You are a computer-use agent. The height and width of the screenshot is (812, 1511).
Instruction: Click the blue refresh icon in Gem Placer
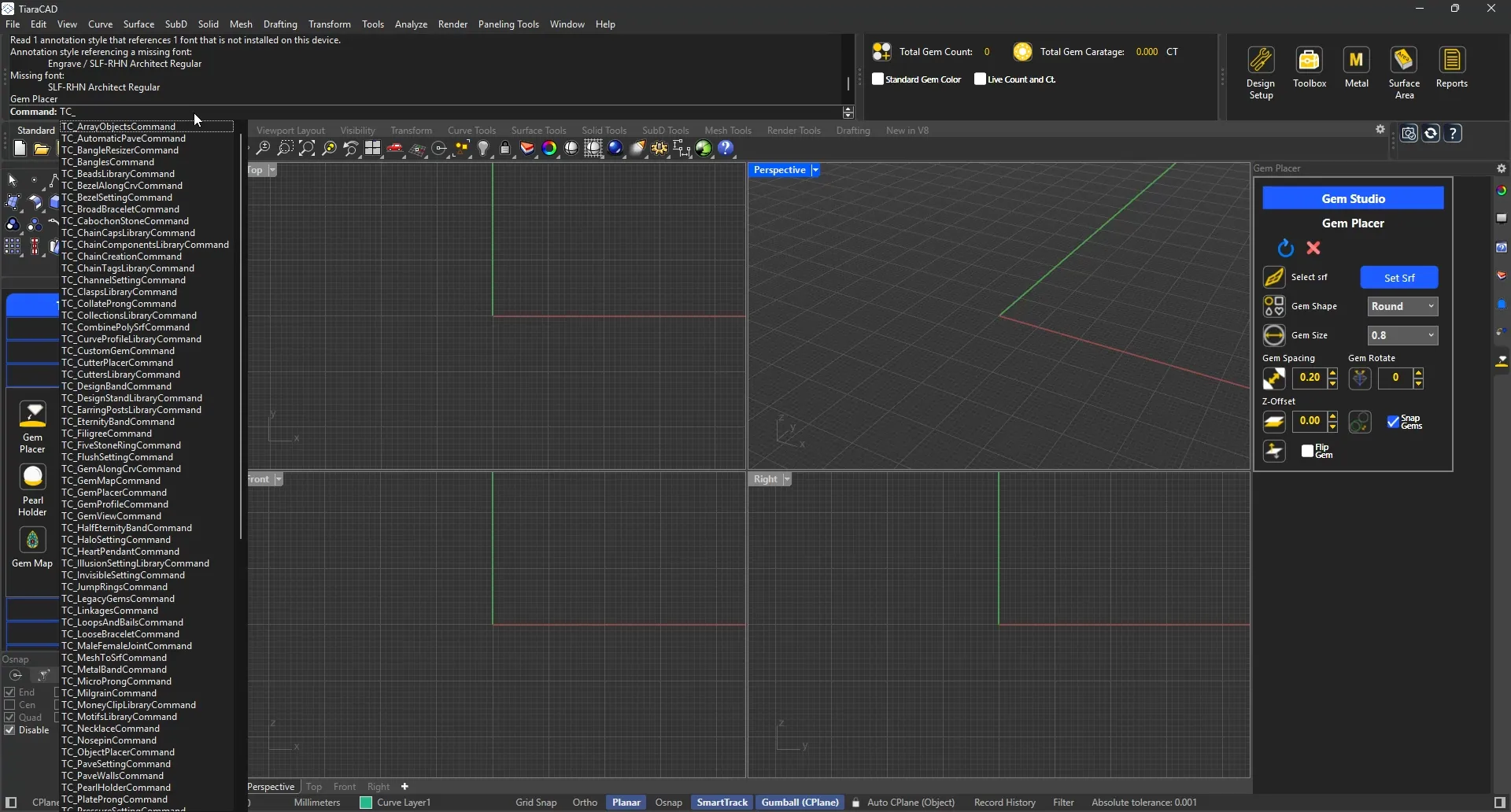coord(1285,248)
